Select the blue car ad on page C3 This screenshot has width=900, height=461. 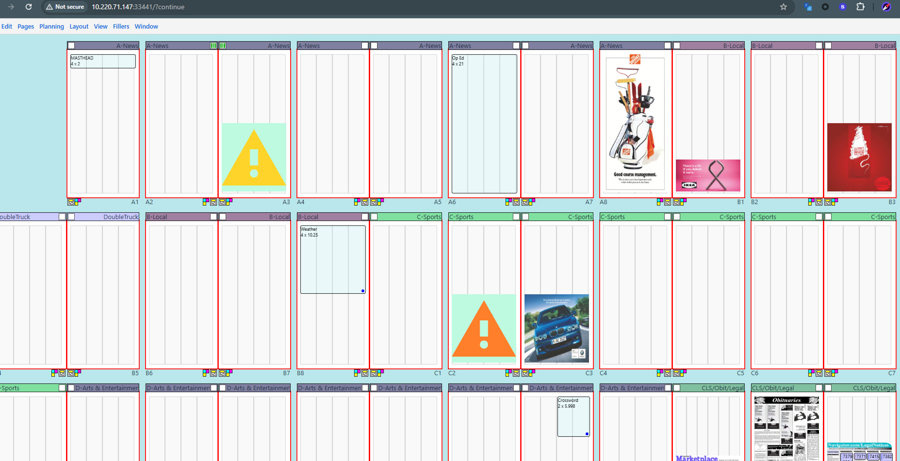pos(557,329)
